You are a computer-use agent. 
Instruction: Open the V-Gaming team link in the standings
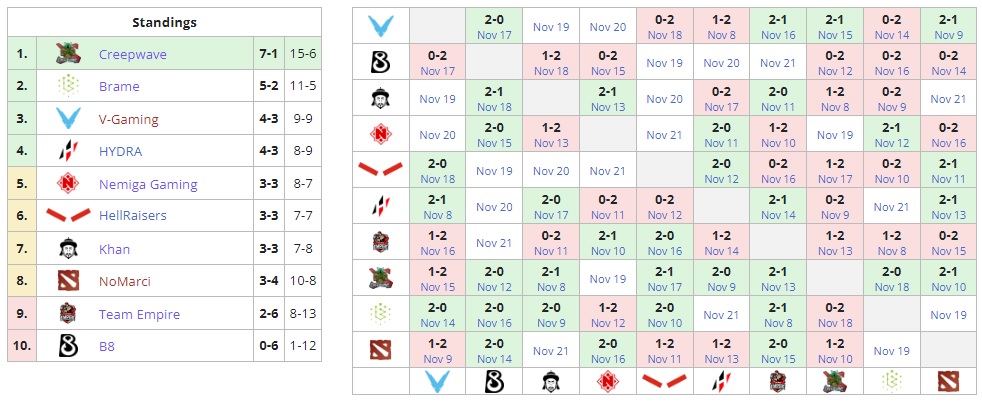coord(128,120)
